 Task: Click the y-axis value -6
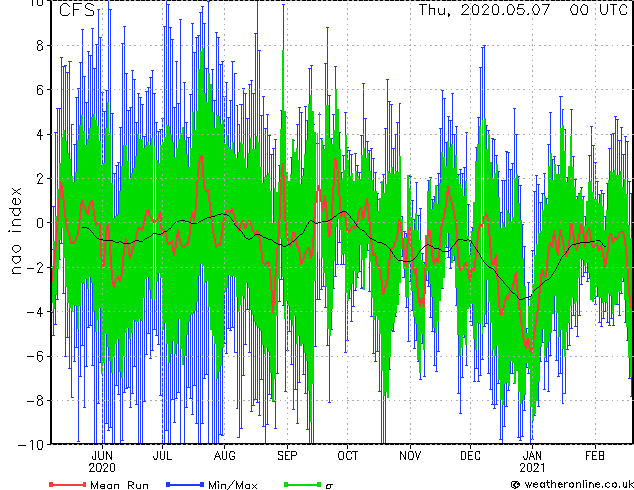pos(35,356)
